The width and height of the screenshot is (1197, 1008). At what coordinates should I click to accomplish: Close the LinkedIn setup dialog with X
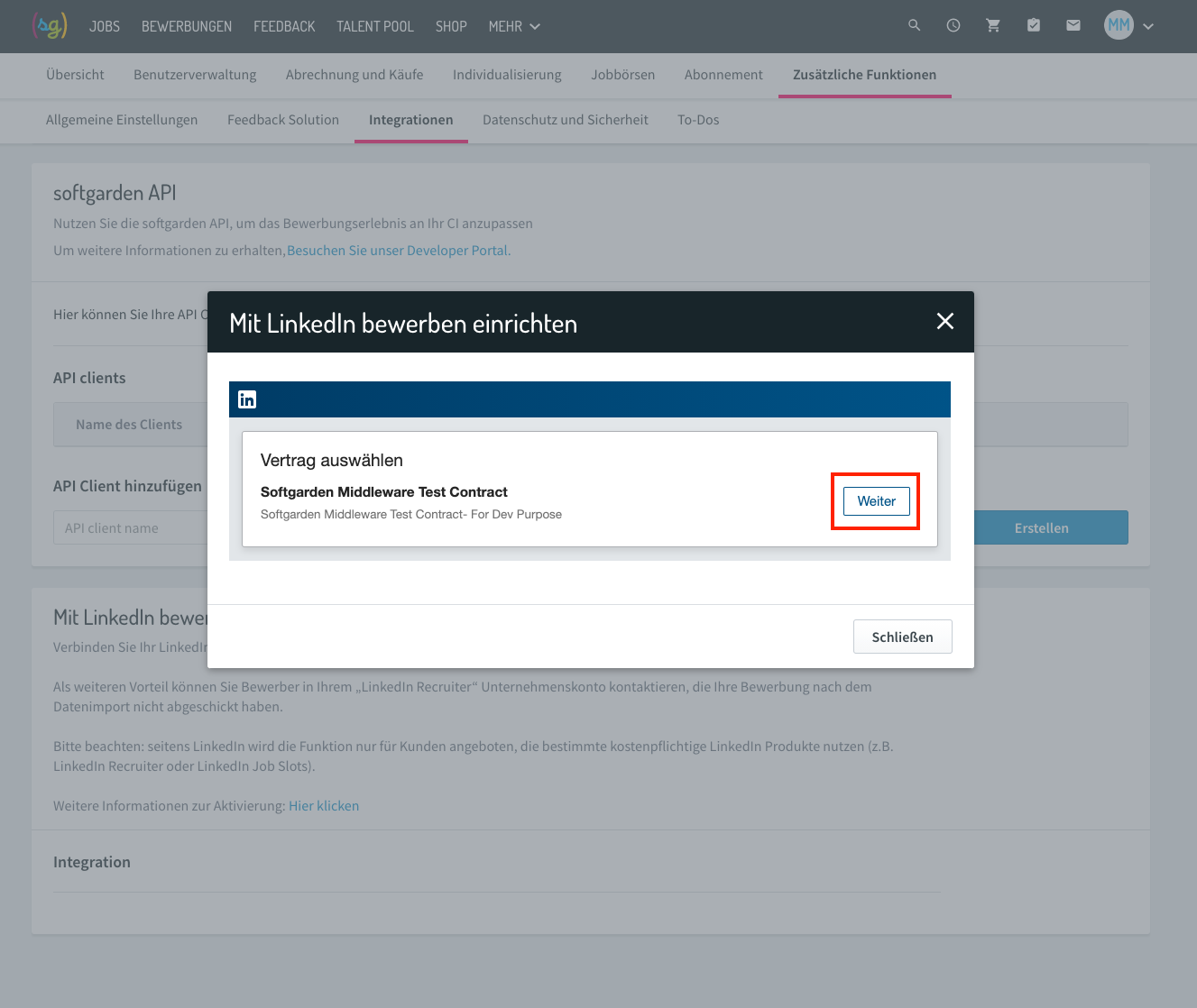click(x=945, y=321)
